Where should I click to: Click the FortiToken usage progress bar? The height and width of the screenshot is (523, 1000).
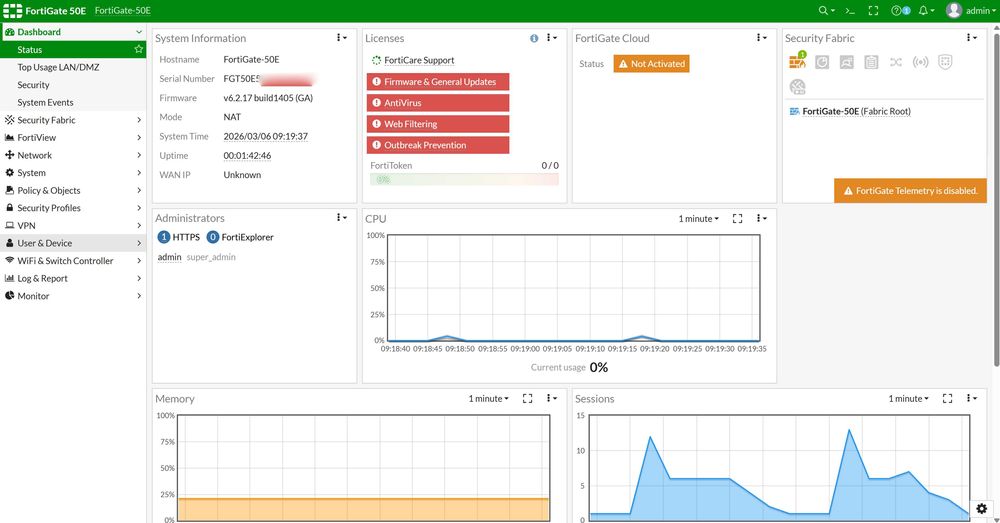464,179
